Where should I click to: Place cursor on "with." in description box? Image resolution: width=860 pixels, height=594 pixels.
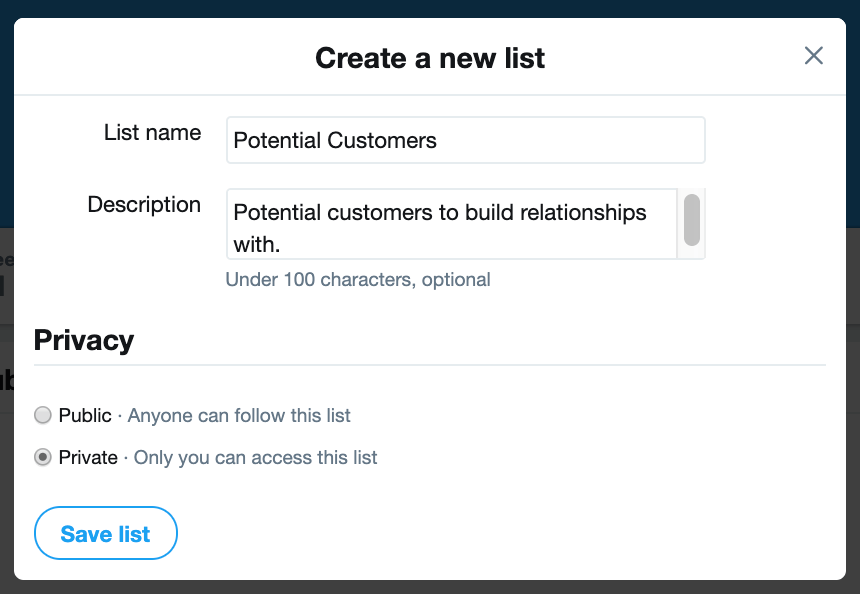click(x=256, y=244)
